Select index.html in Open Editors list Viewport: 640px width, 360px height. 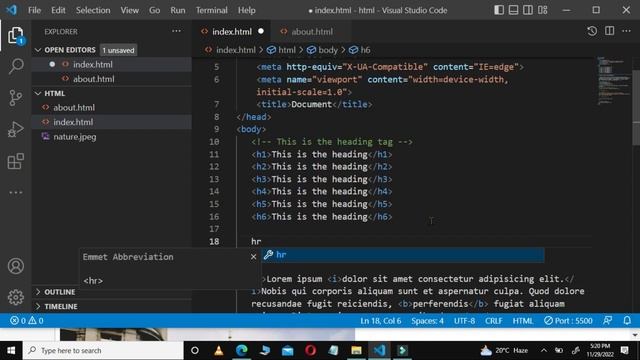pos(93,64)
